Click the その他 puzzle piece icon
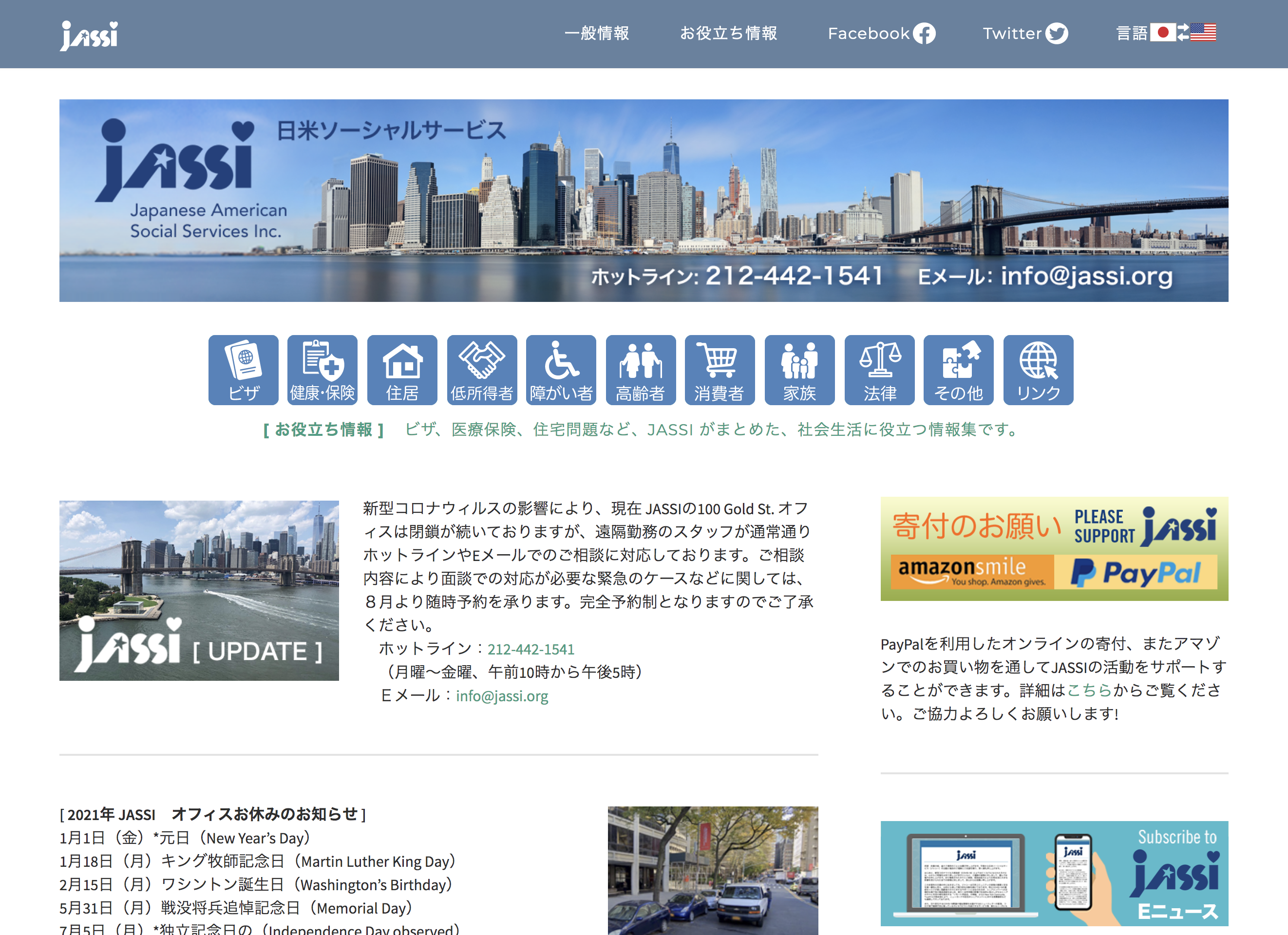This screenshot has width=1288, height=935. (x=959, y=370)
